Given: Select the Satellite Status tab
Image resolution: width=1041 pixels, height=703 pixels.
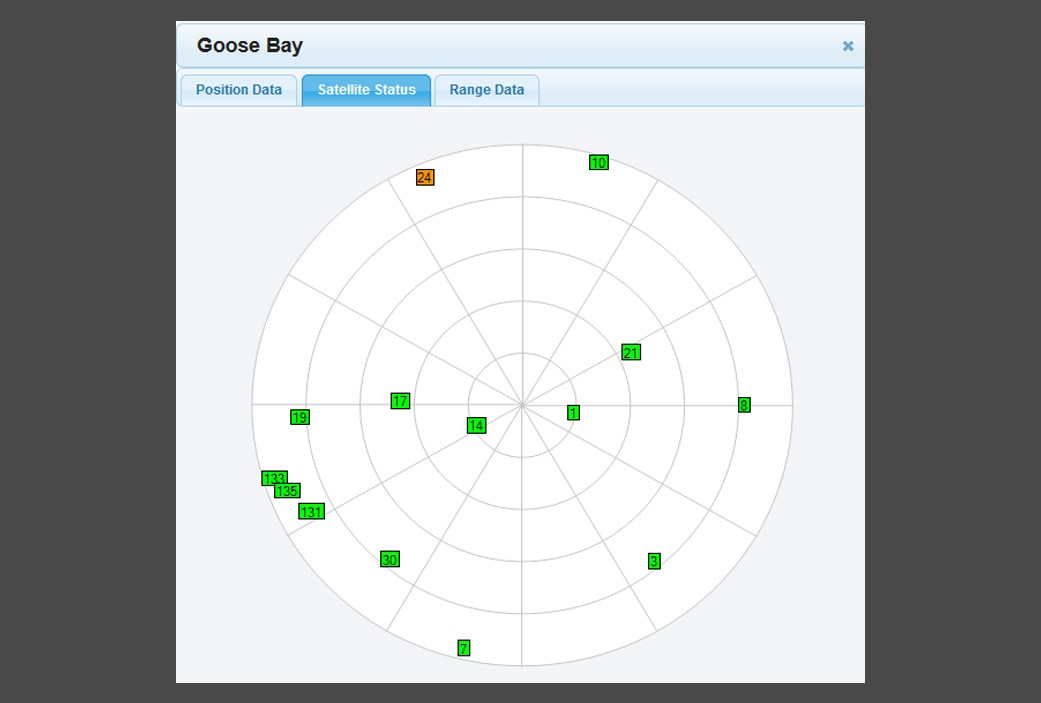Looking at the screenshot, I should 366,90.
